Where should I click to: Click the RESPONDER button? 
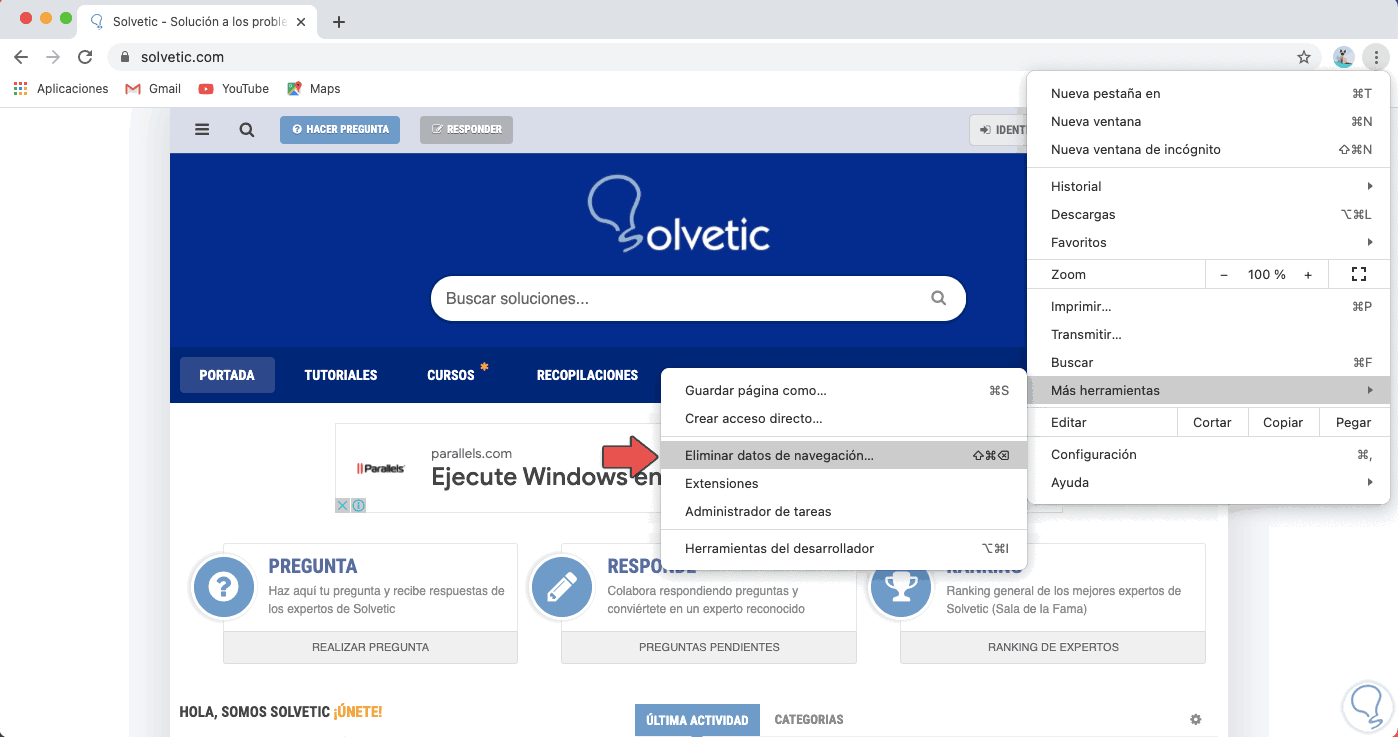coord(466,130)
